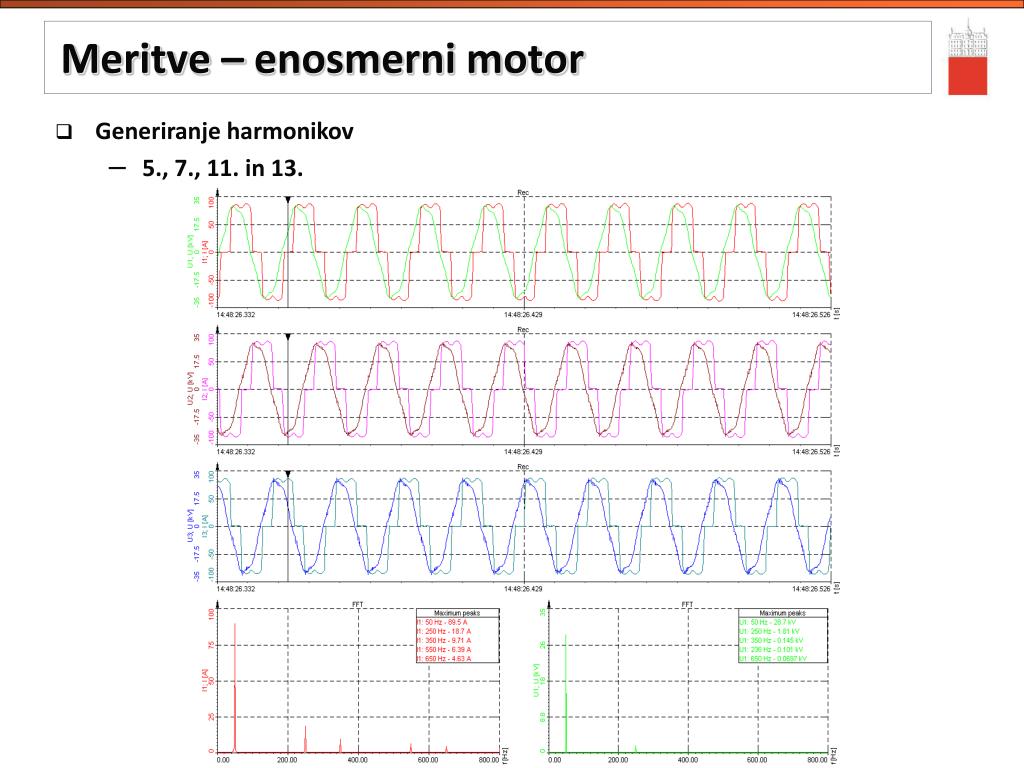Click 'Maximum peaks' header in the red I1 legend
1024x768 pixels.
(457, 613)
